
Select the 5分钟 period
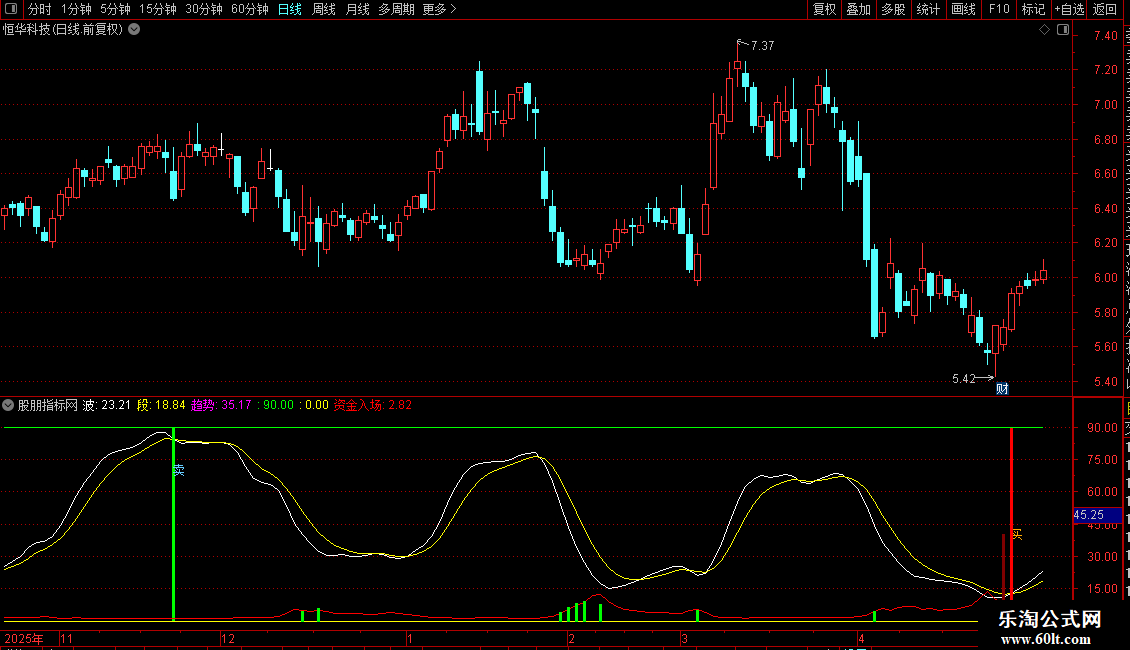click(115, 9)
